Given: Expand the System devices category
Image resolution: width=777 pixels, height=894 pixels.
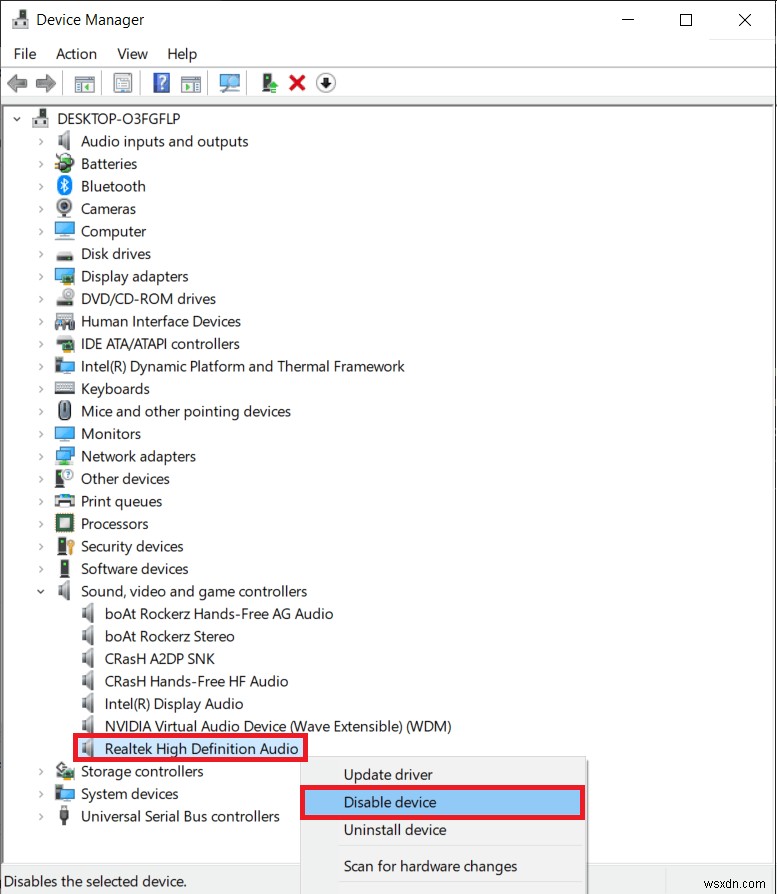Looking at the screenshot, I should (40, 794).
